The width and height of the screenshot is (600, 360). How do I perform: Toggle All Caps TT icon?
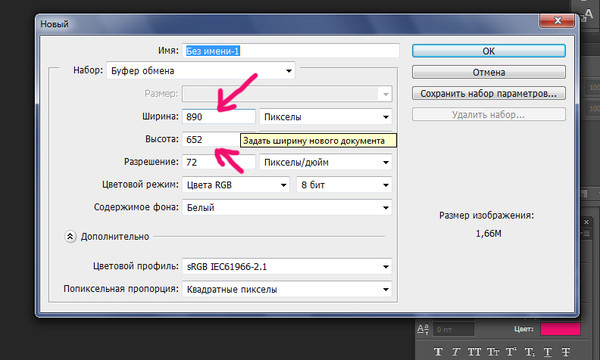coord(474,352)
